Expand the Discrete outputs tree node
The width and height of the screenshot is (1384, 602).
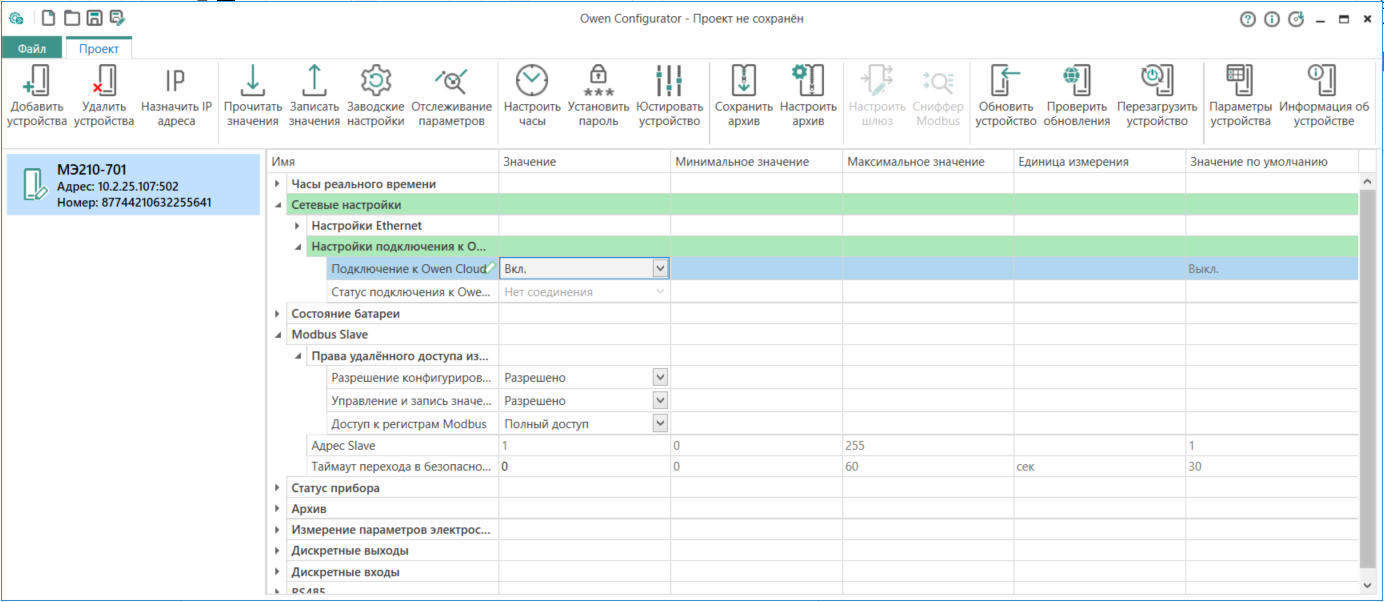click(x=277, y=551)
